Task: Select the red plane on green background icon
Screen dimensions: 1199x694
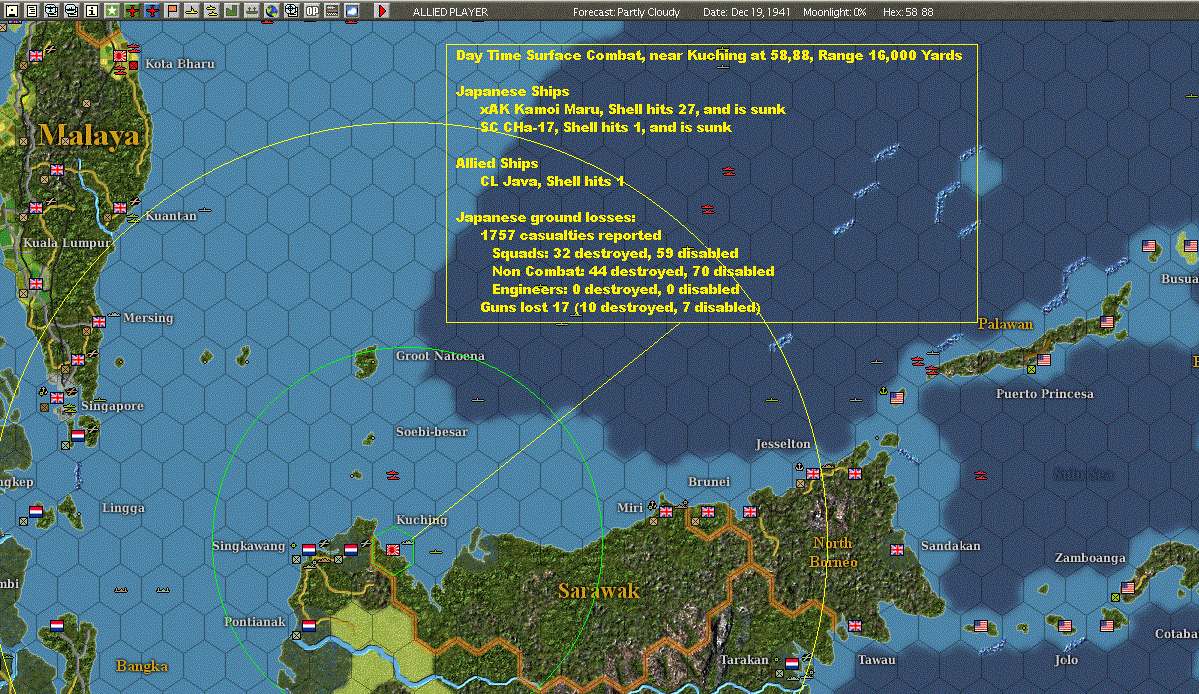Action: coord(132,11)
